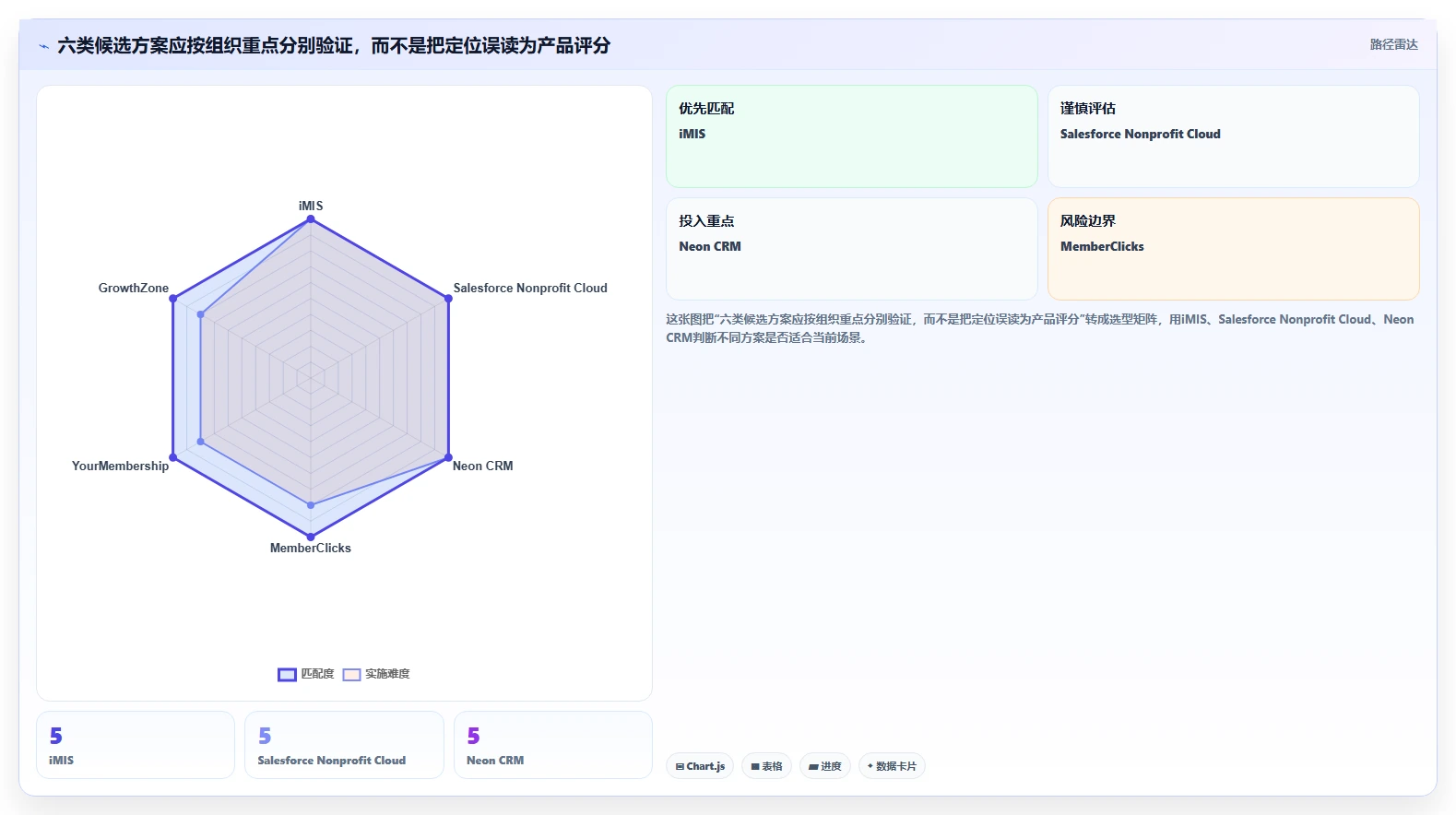The width and height of the screenshot is (1456, 815).
Task: Click the 表格 tag
Action: point(766,766)
